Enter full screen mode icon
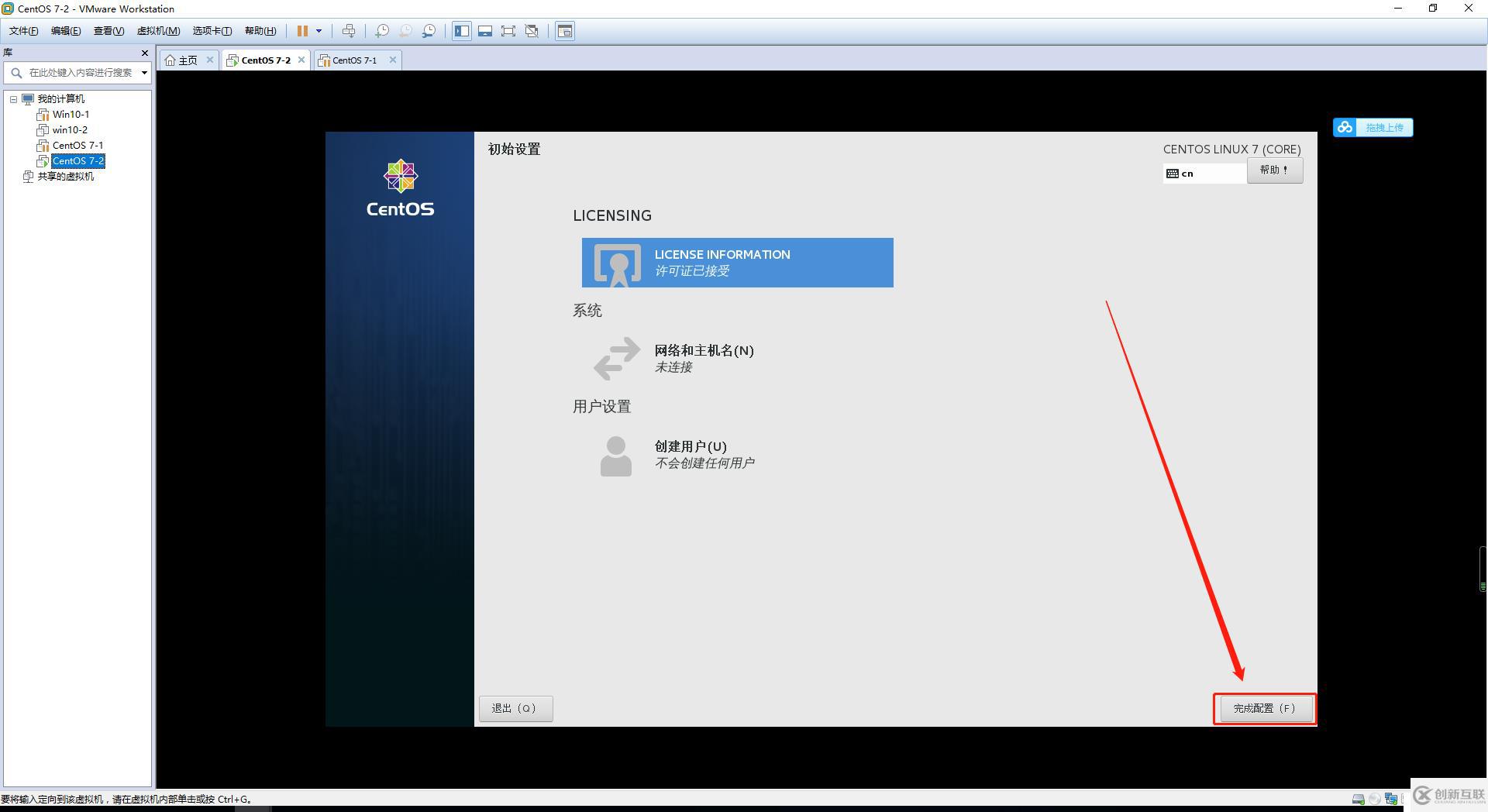The width and height of the screenshot is (1488, 812). click(x=508, y=31)
